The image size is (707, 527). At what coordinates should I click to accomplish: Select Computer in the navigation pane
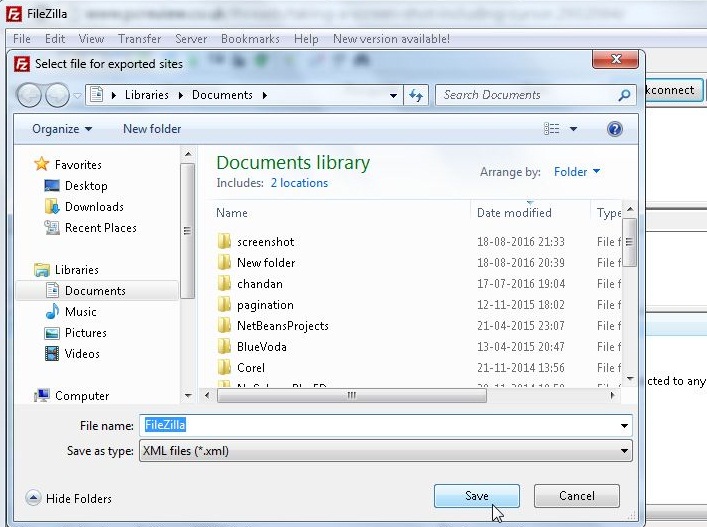point(72,396)
